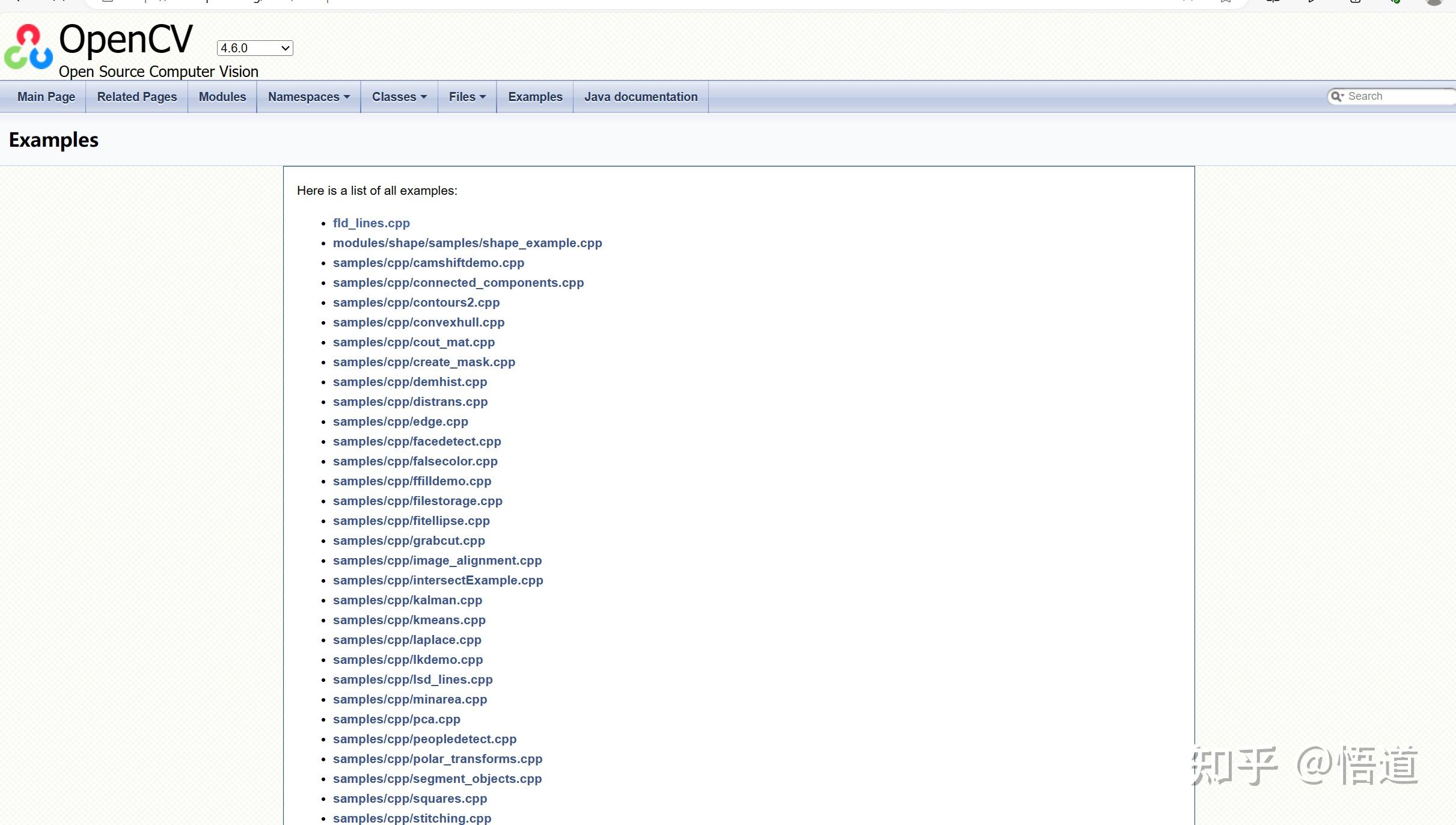
Task: Go to Main Page tab
Action: [46, 97]
